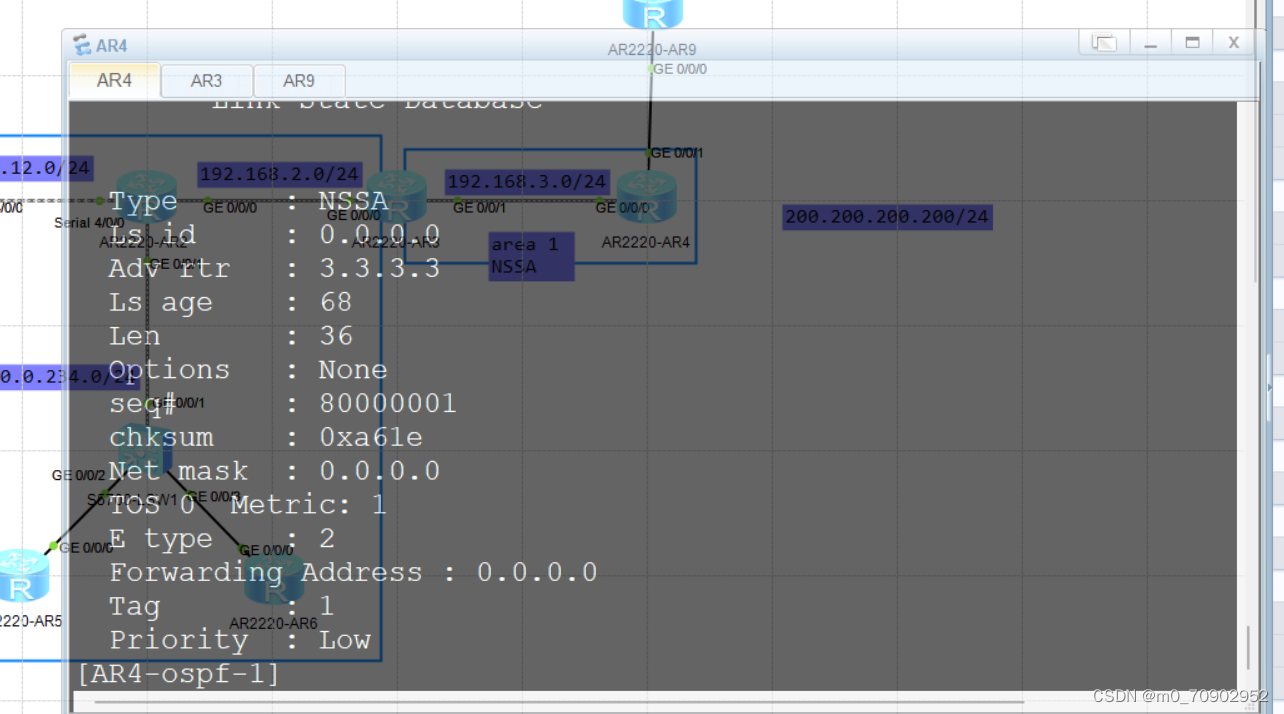Click the Forwarding Address 0.0.0.0 line

point(353,573)
